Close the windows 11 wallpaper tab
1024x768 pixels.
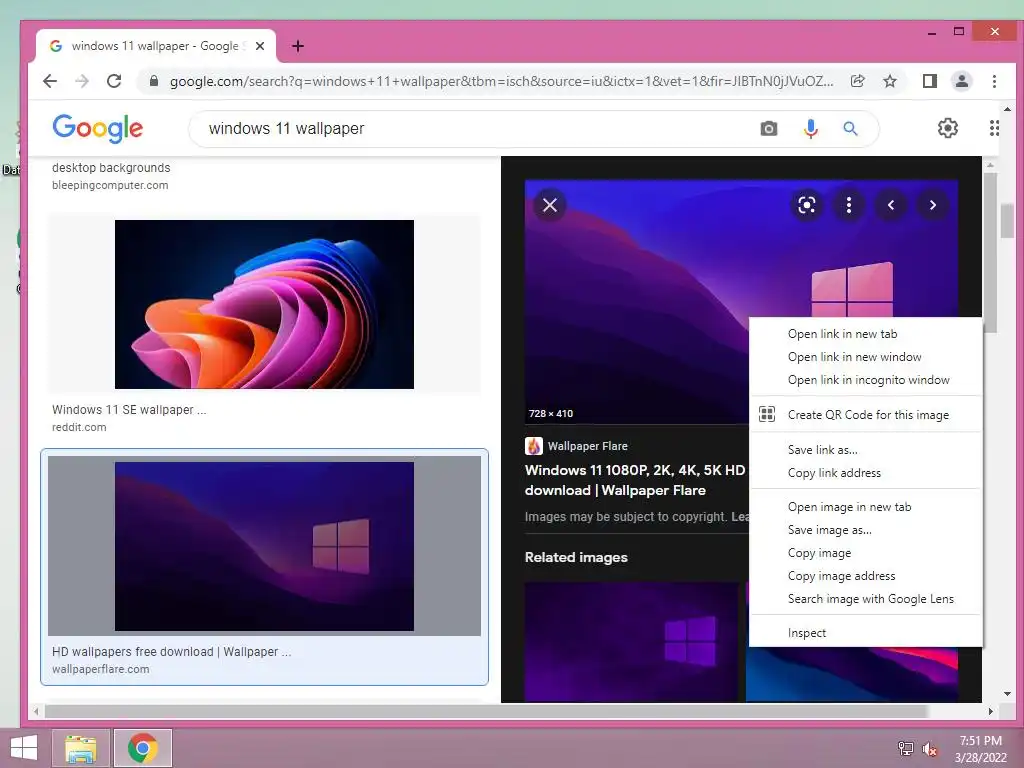[x=260, y=46]
